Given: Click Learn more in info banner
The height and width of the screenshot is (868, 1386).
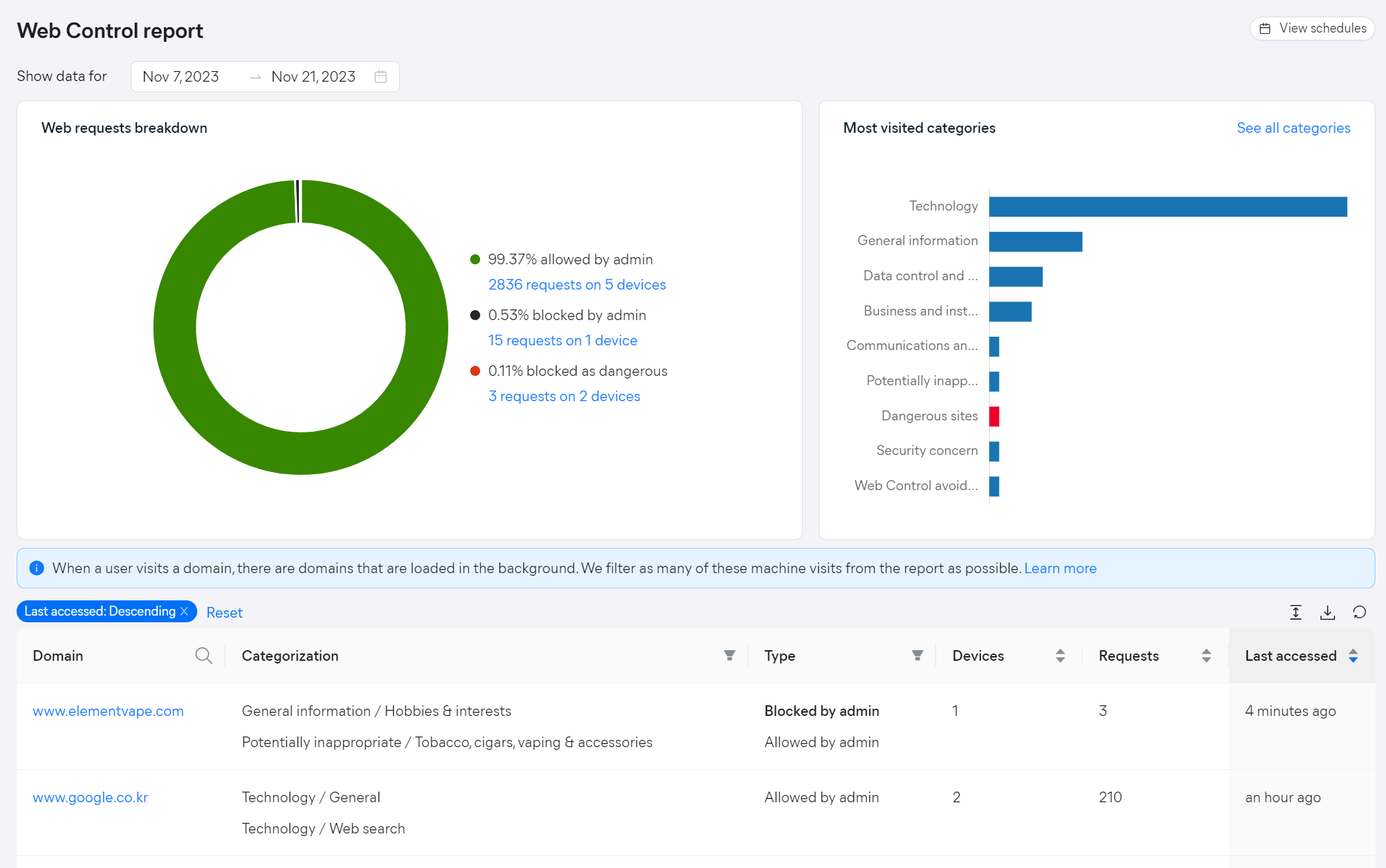Looking at the screenshot, I should [x=1060, y=568].
